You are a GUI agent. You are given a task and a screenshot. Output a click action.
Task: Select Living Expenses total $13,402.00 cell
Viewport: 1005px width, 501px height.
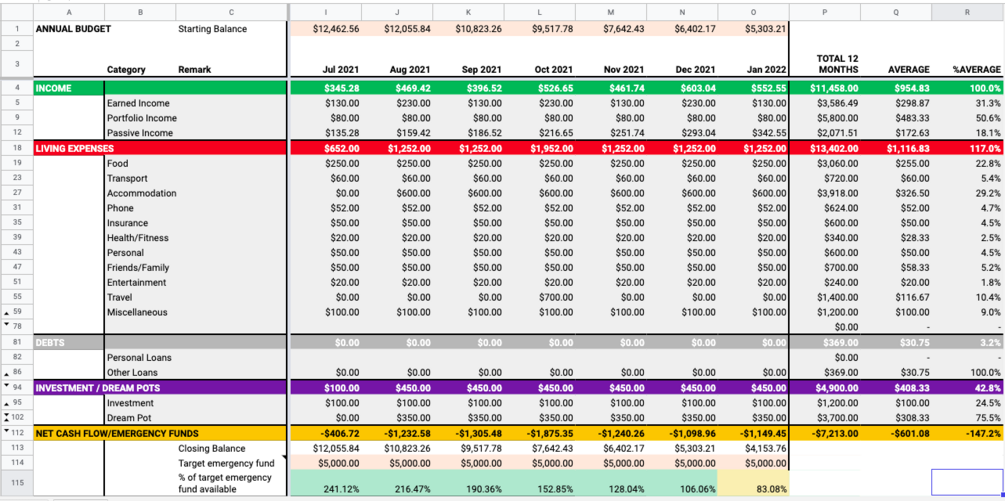[825, 148]
